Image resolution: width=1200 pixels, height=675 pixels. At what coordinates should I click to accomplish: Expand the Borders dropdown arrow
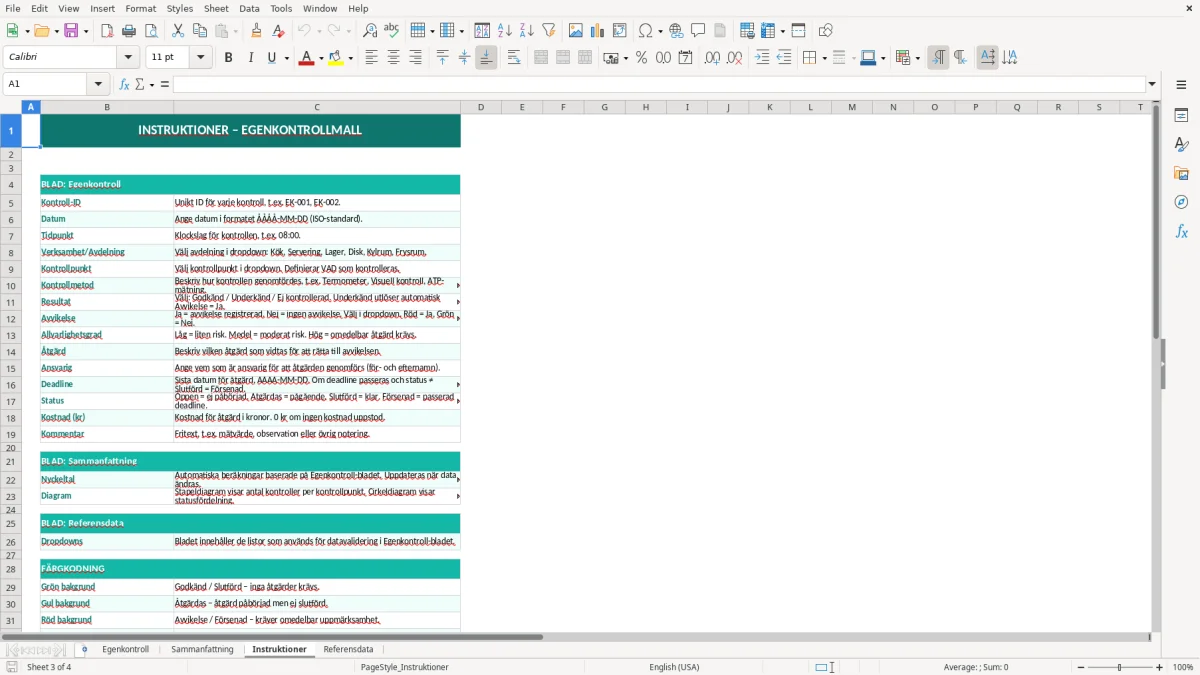[824, 58]
